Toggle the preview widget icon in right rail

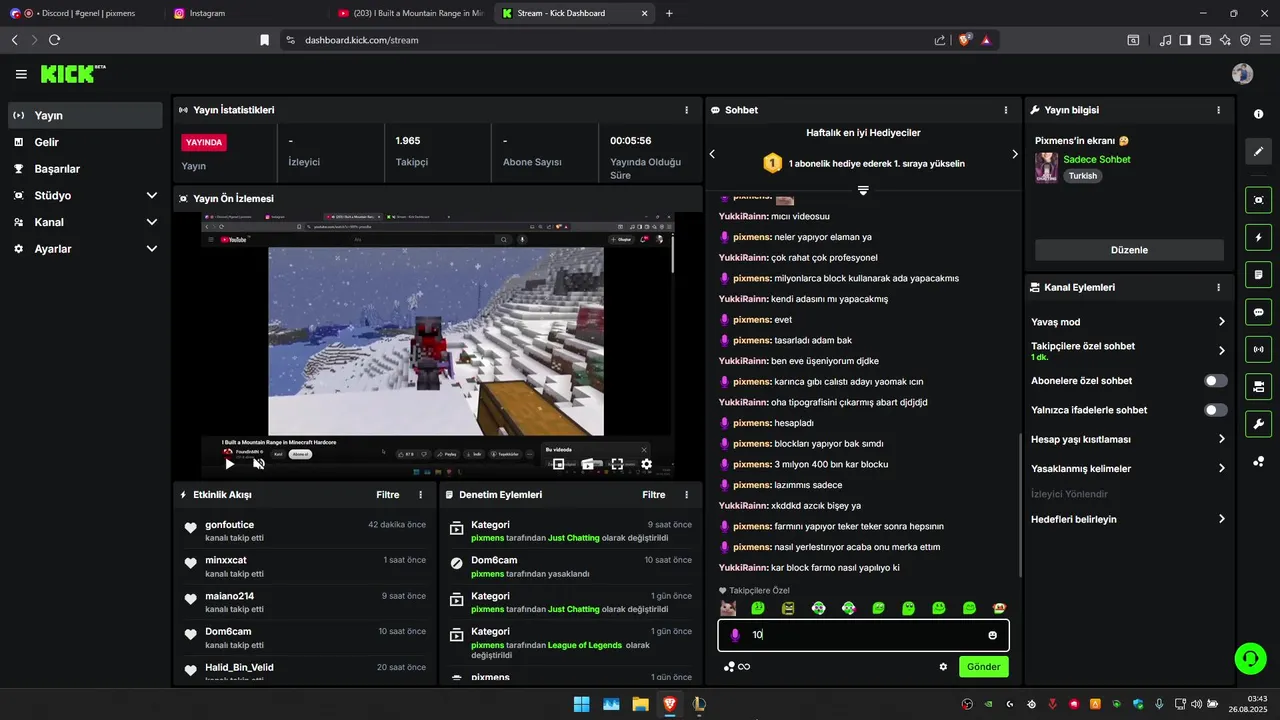tap(1258, 200)
